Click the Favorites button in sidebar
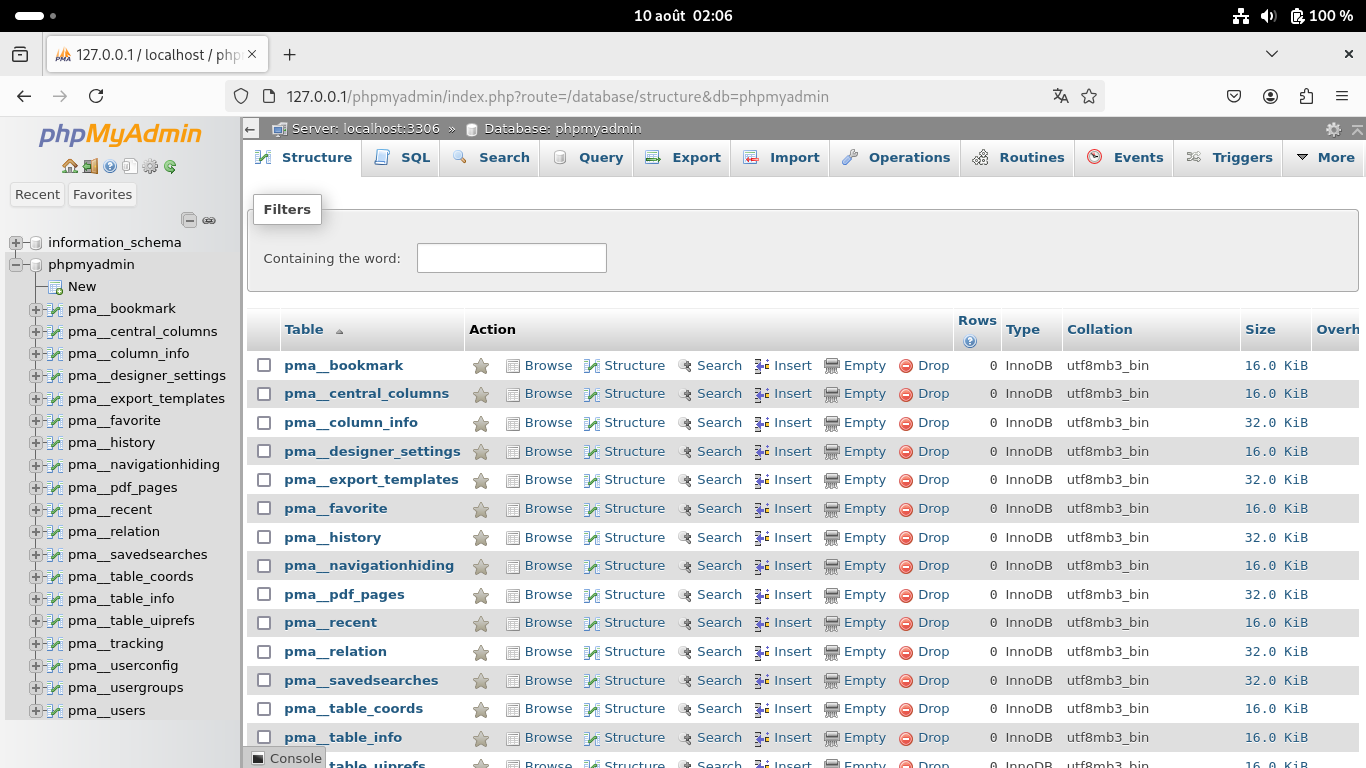The image size is (1366, 768). pyautogui.click(x=102, y=194)
